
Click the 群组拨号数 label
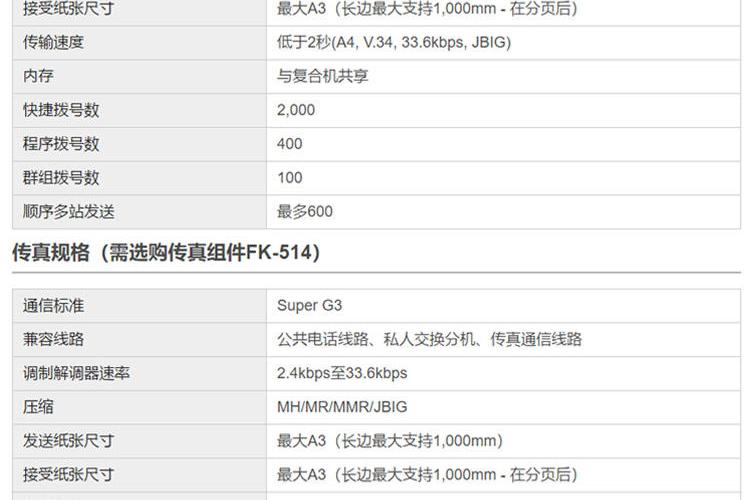pos(61,178)
